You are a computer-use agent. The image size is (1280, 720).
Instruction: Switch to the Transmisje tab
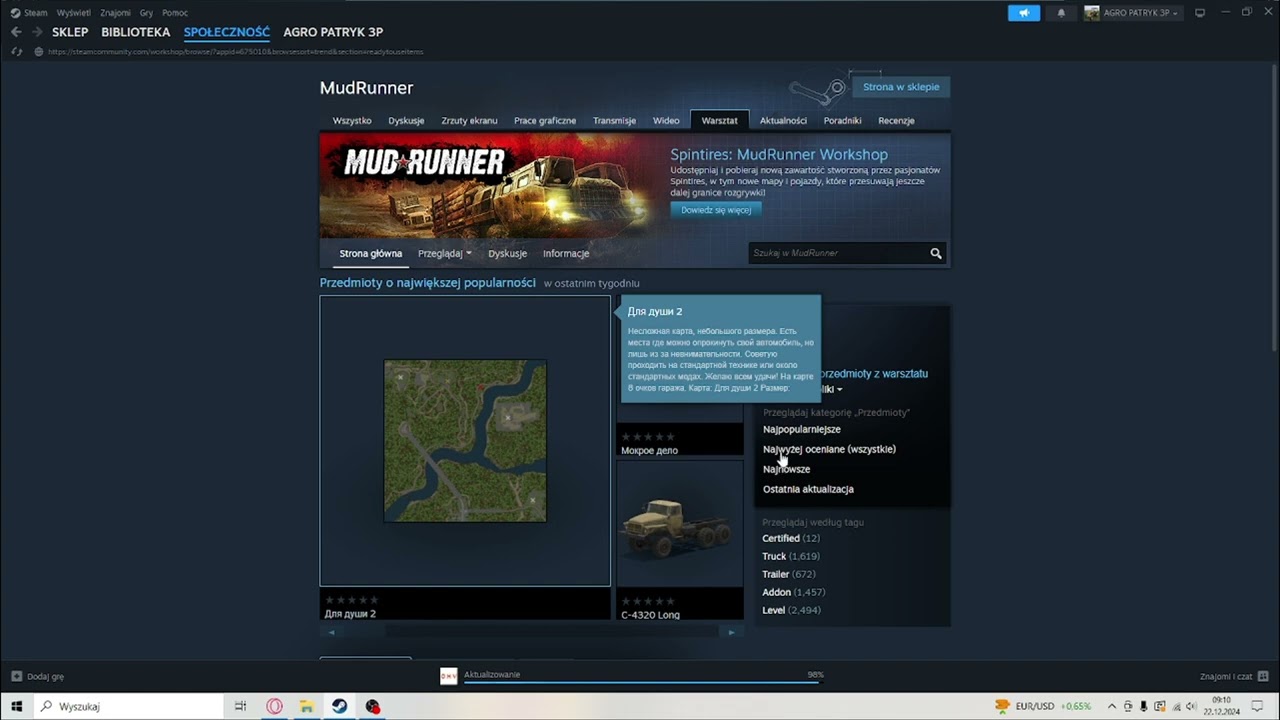614,120
